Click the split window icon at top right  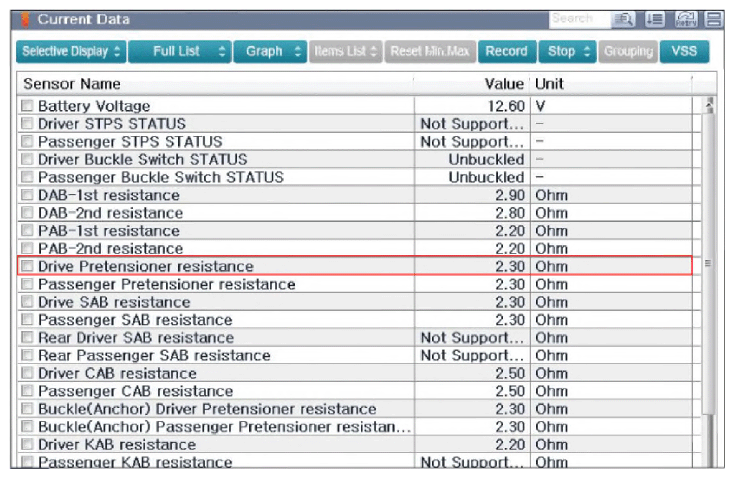[x=714, y=19]
